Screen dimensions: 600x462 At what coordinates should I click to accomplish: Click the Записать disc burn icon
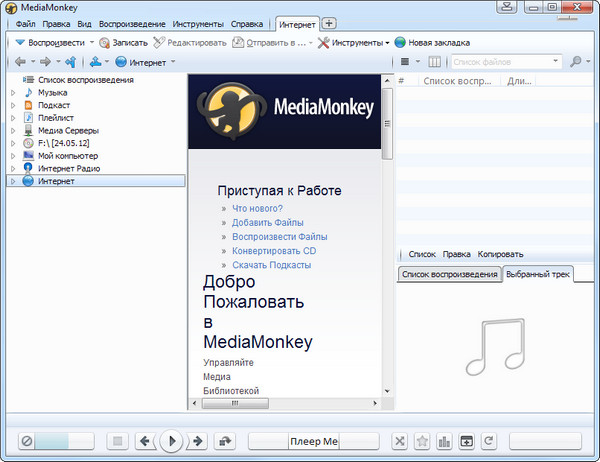pos(105,43)
